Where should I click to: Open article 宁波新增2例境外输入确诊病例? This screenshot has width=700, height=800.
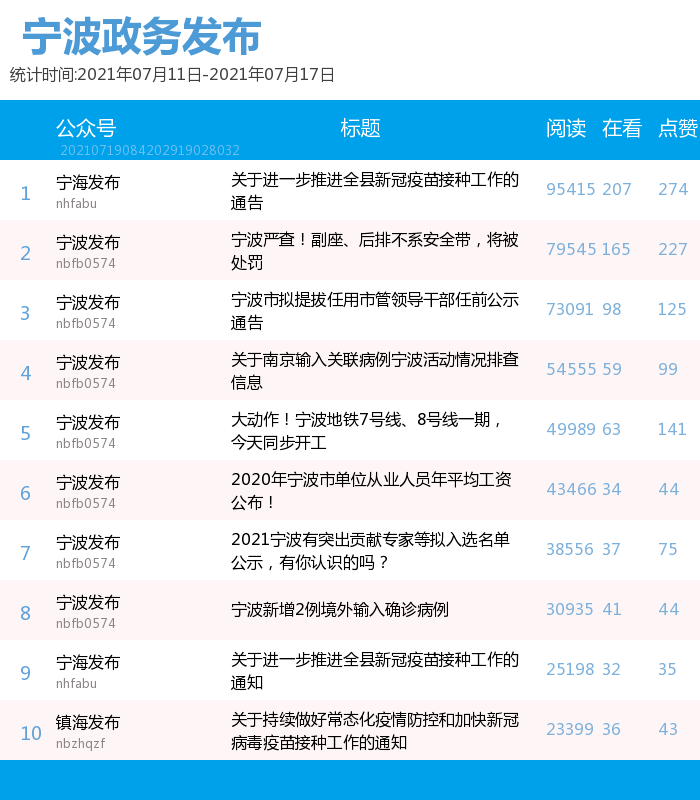[x=340, y=609]
